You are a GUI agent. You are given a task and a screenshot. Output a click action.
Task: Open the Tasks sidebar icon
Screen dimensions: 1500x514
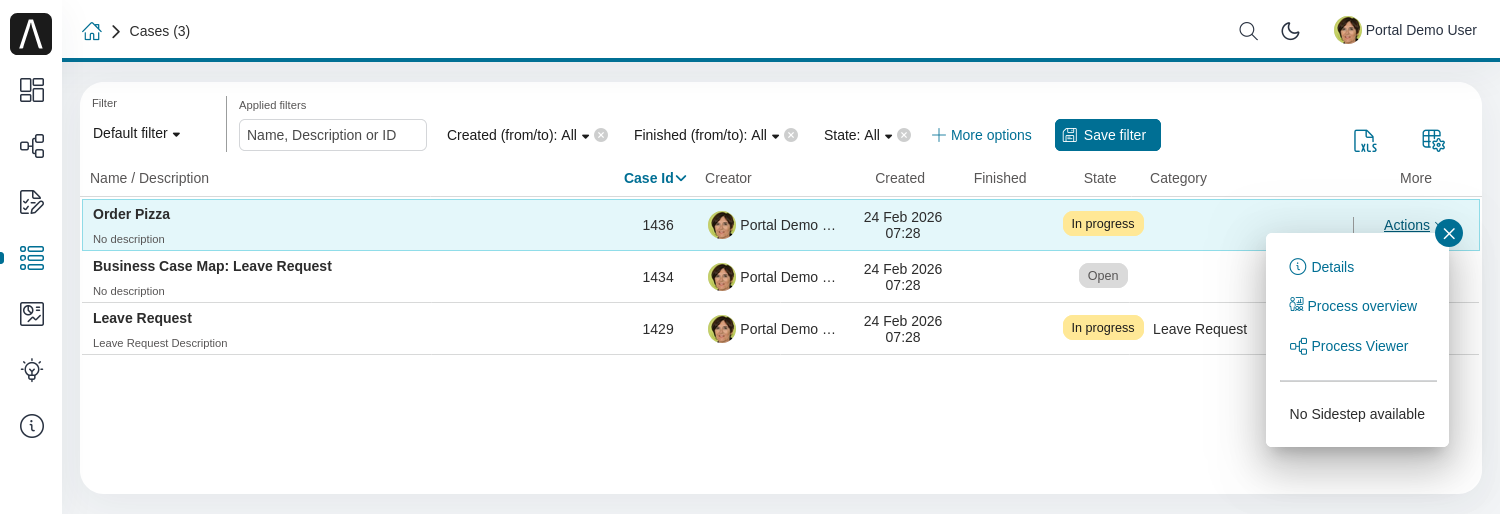[x=32, y=202]
